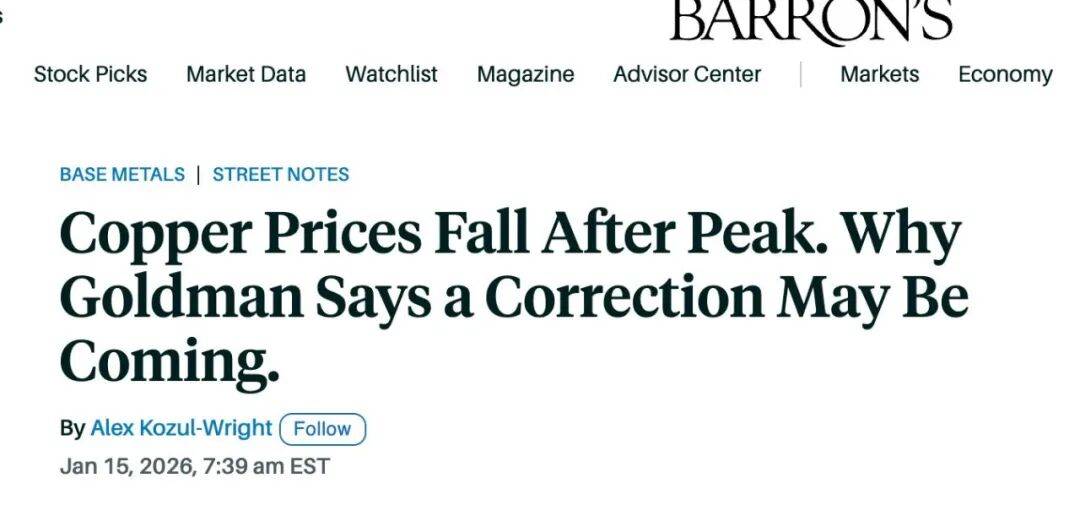Viewport: 1080px width, 505px height.
Task: Click the Barron's logo
Action: click(810, 20)
